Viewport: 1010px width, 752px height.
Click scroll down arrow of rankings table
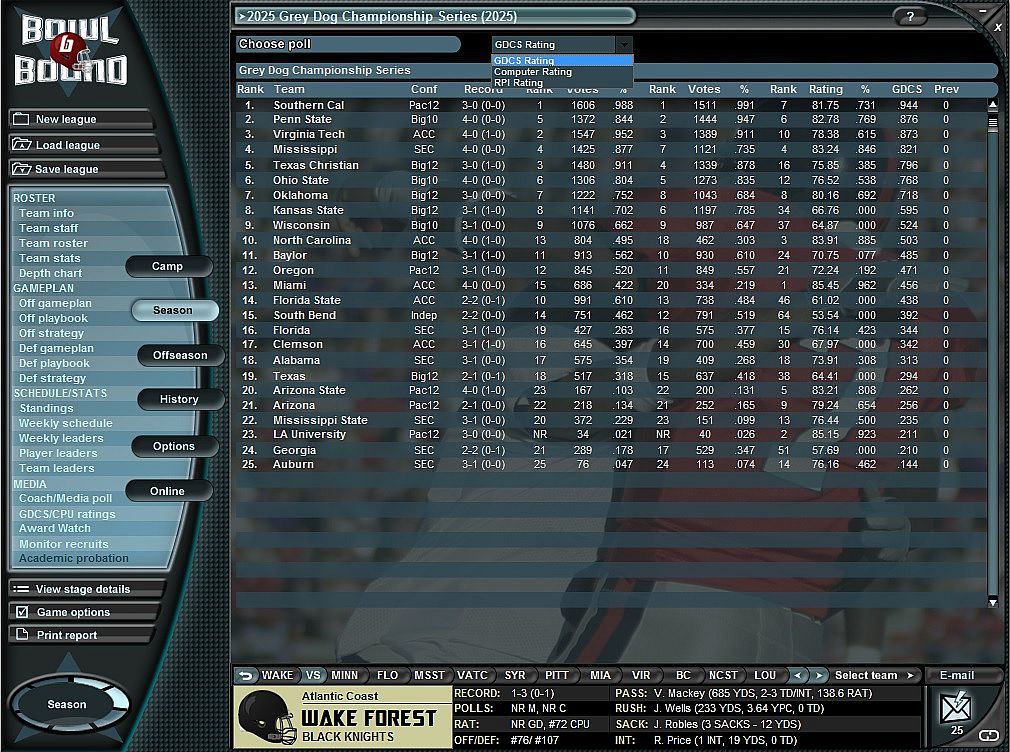point(993,603)
